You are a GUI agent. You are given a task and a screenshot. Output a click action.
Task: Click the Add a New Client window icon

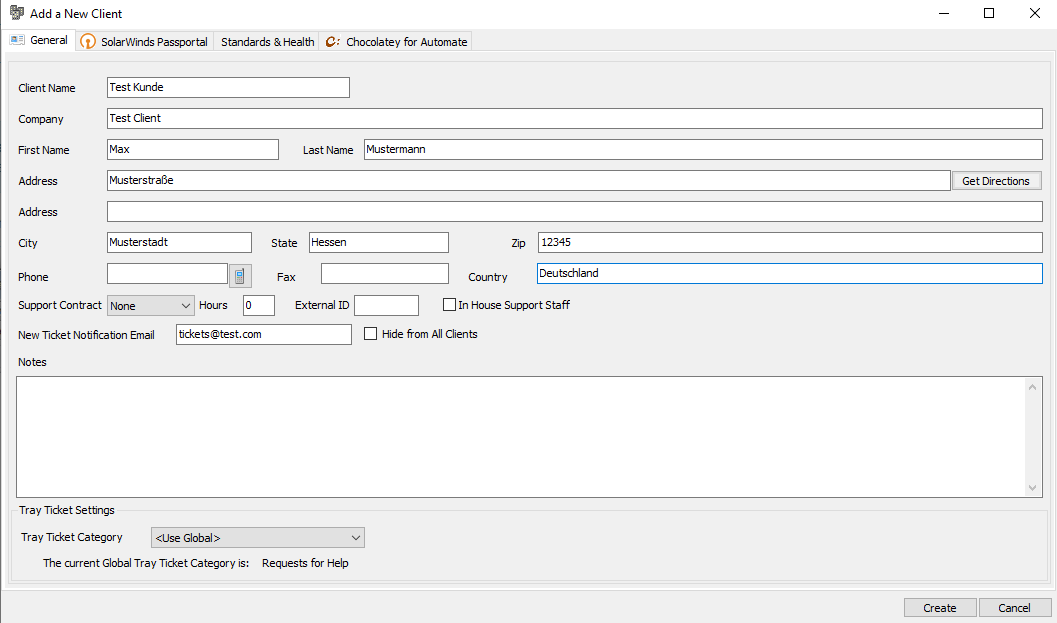[x=16, y=14]
